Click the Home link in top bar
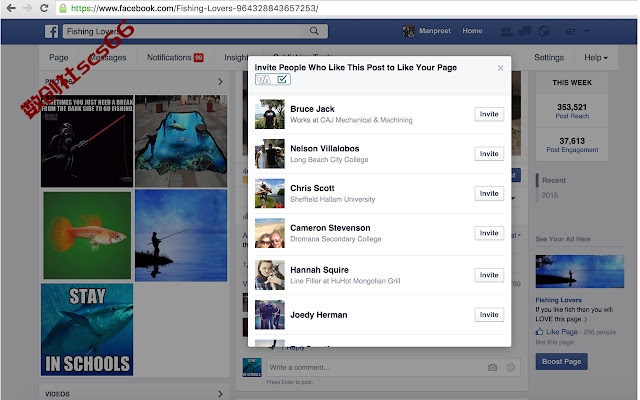640x400 pixels. pos(472,31)
